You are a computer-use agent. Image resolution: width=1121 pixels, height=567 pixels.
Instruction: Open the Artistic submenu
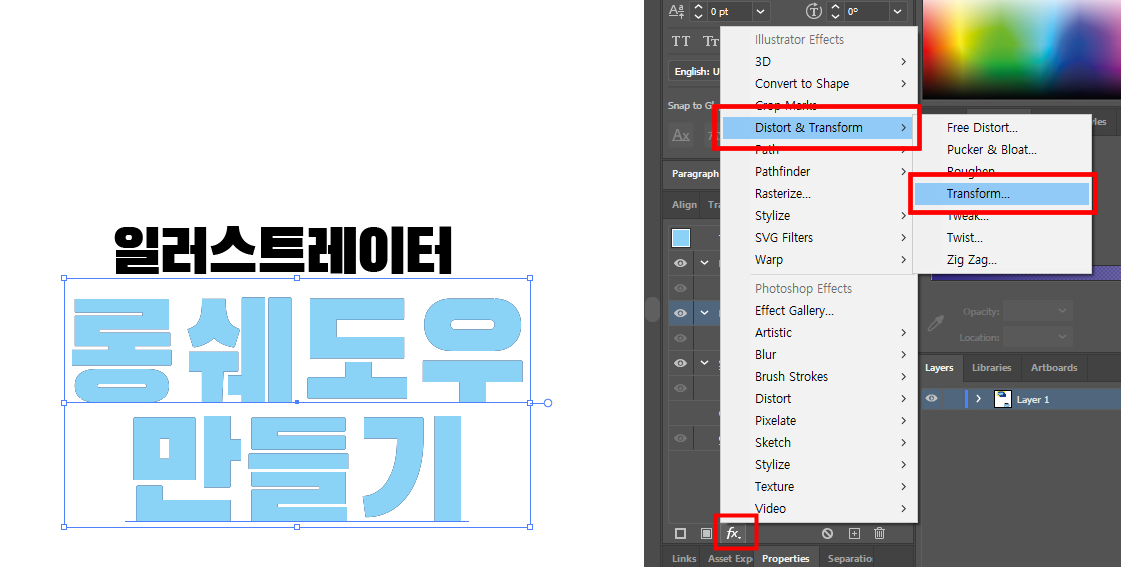[819, 332]
